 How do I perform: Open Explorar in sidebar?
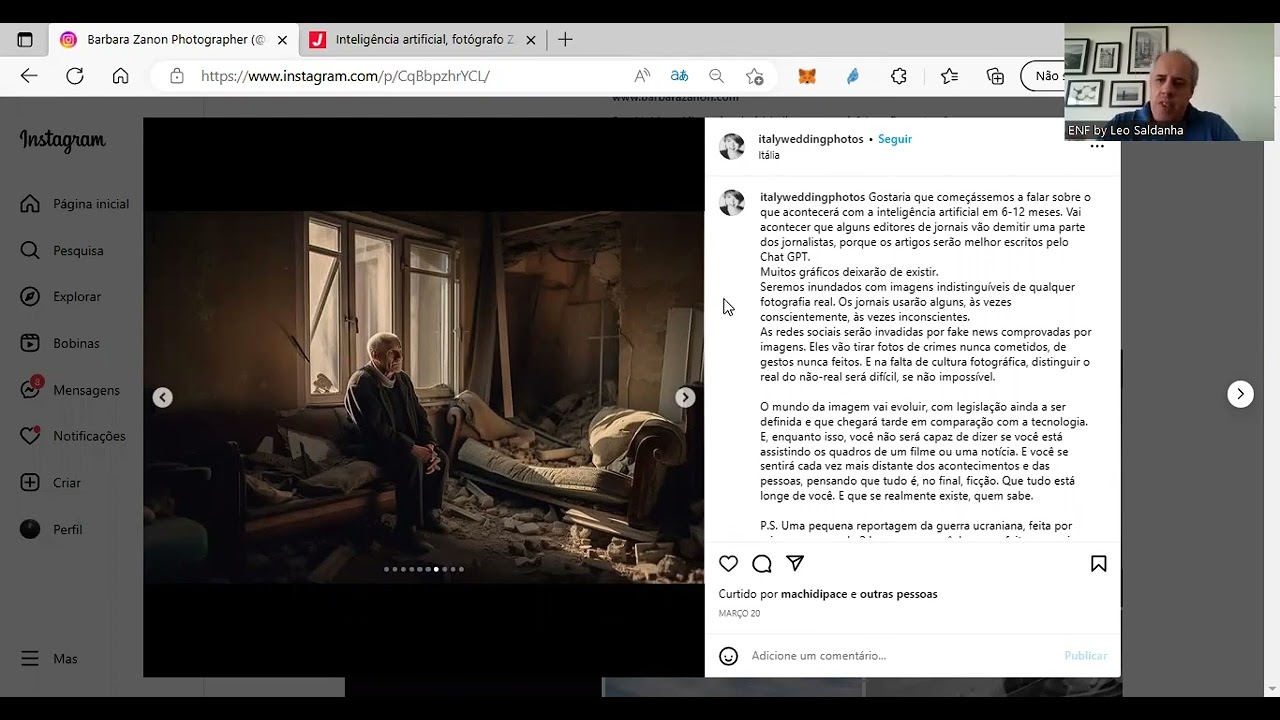[x=61, y=297]
